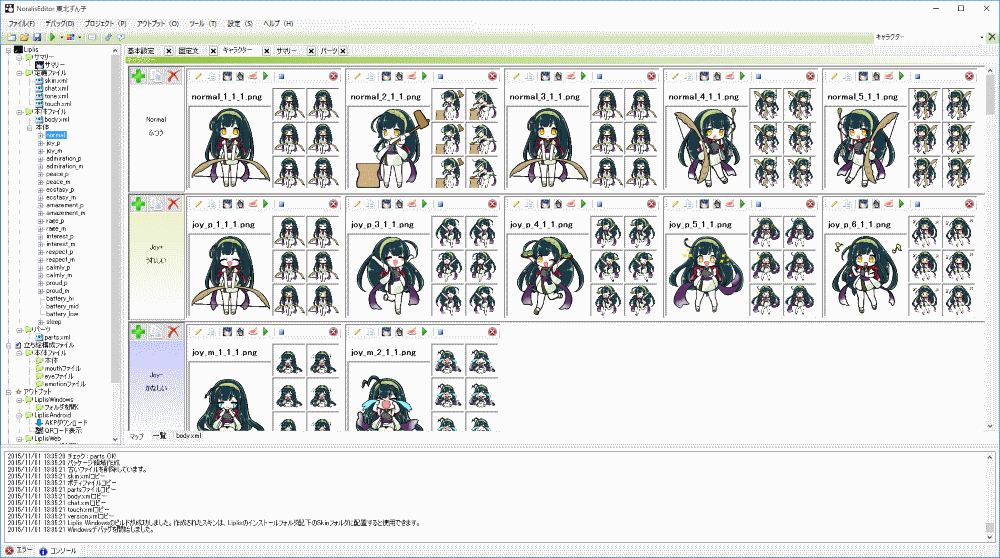Click the green plus icon in Normal row

pos(138,77)
